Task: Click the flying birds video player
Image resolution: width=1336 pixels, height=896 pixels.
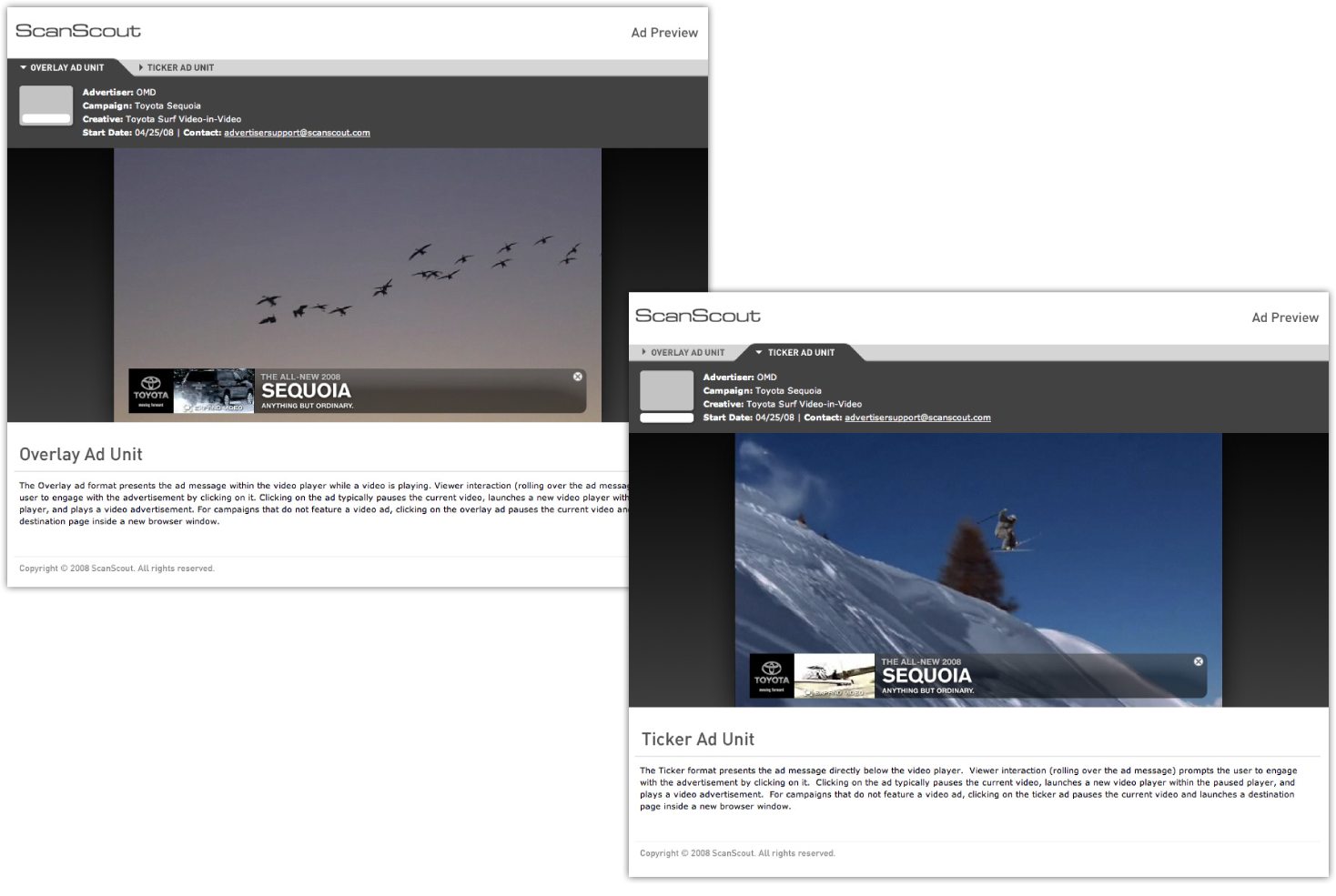Action: [x=357, y=255]
